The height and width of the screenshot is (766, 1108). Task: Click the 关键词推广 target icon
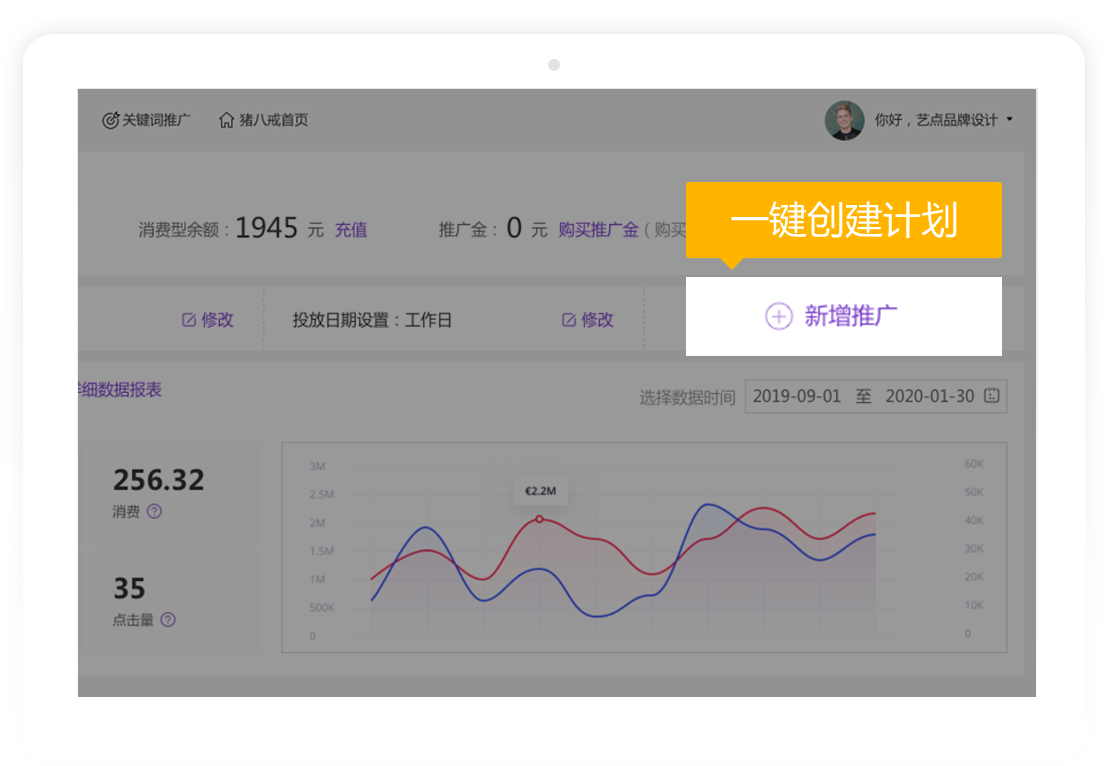click(110, 120)
